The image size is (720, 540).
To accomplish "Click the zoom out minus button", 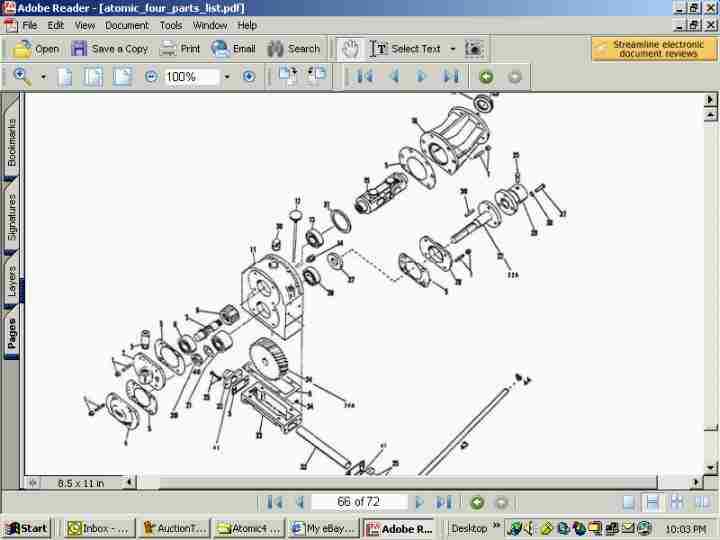I will (x=151, y=77).
